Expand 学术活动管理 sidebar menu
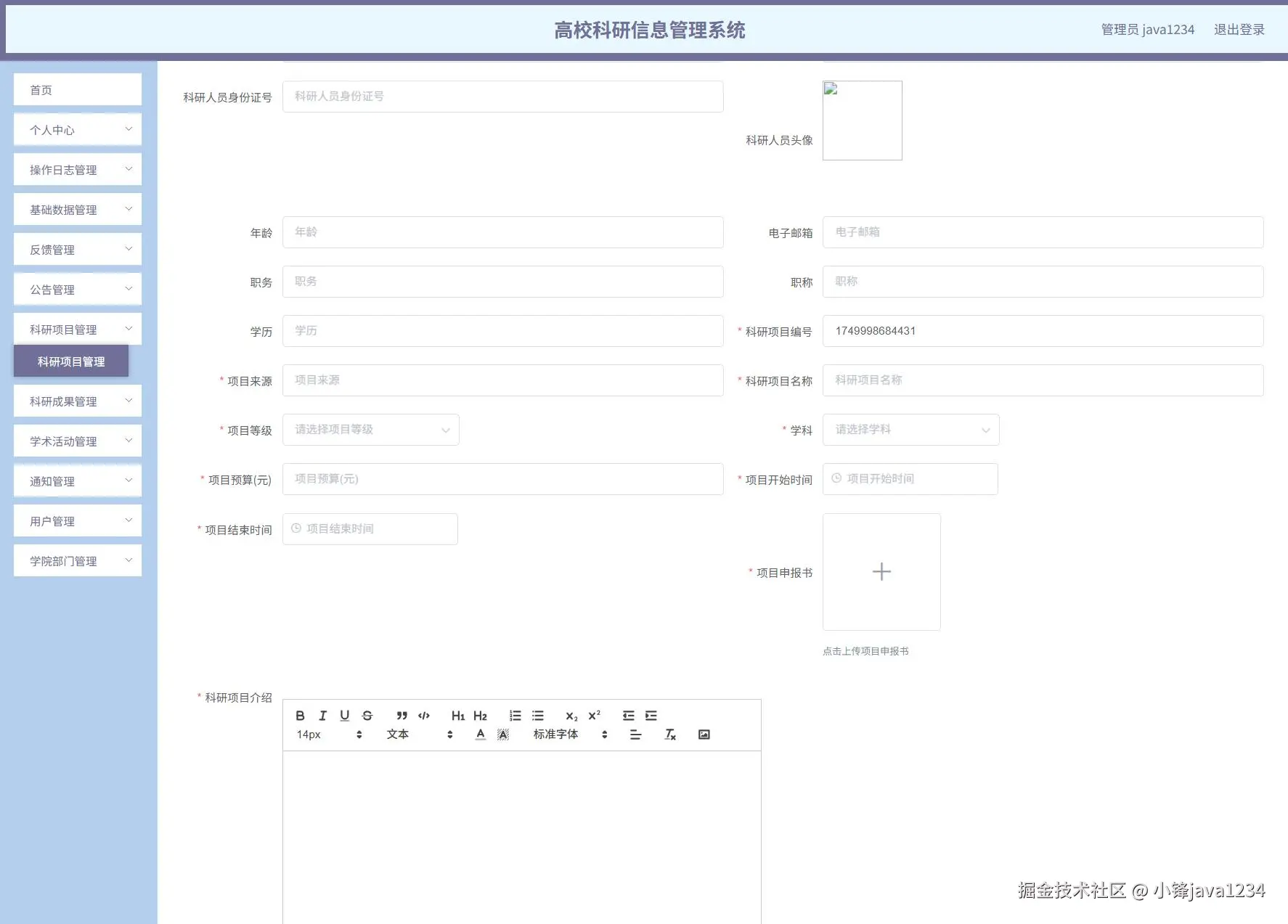Image resolution: width=1288 pixels, height=924 pixels. tap(78, 441)
